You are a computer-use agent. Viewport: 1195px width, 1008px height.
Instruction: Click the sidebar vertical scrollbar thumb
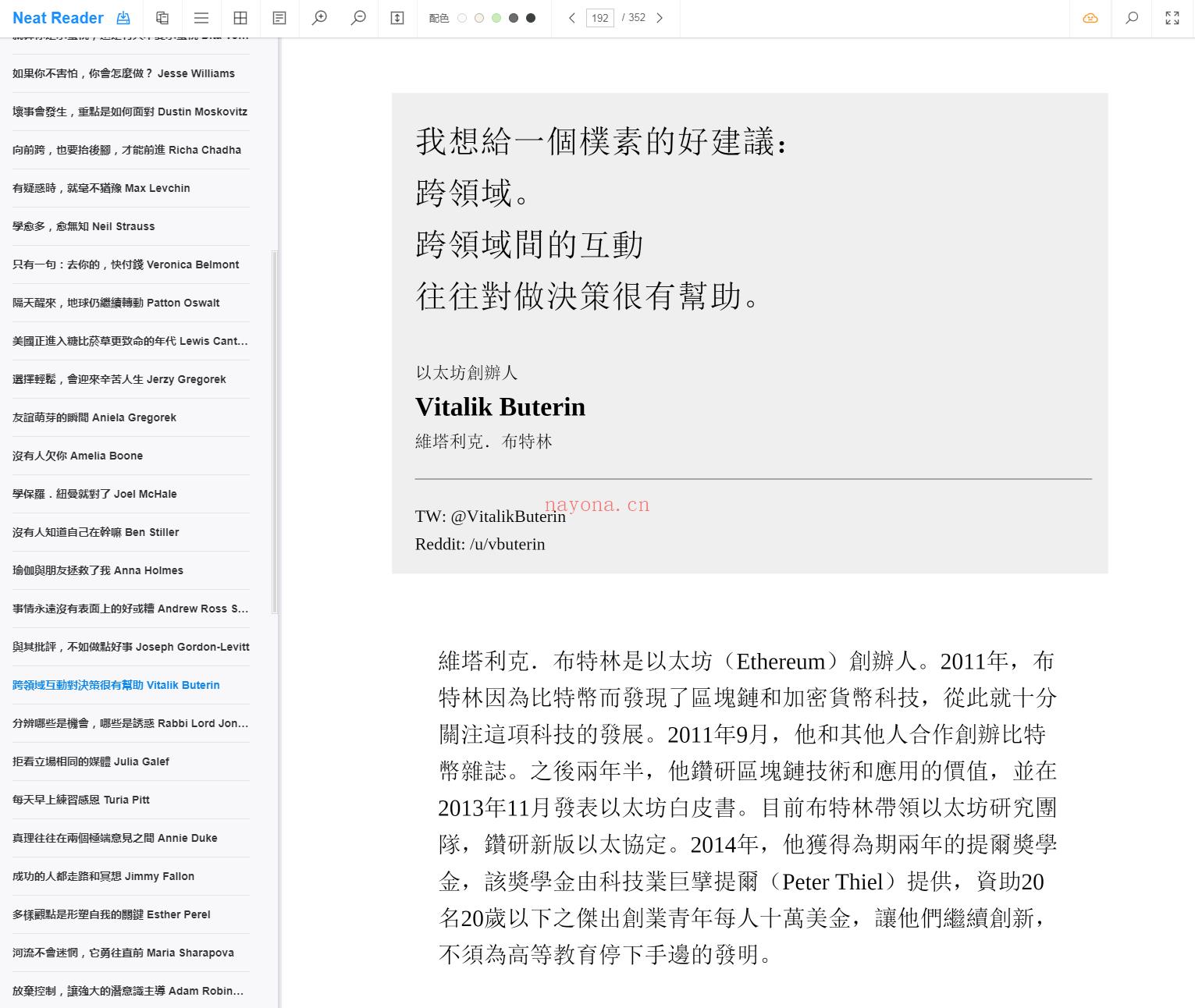275,431
